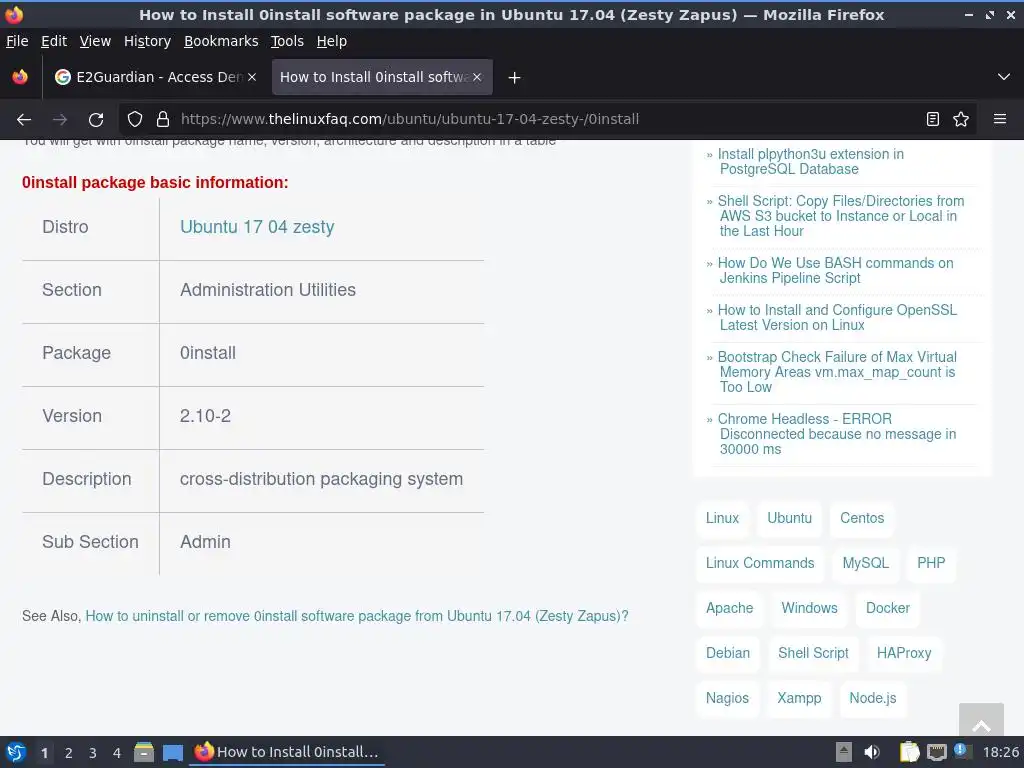
Task: Click the Ubuntu tag
Action: pos(790,518)
